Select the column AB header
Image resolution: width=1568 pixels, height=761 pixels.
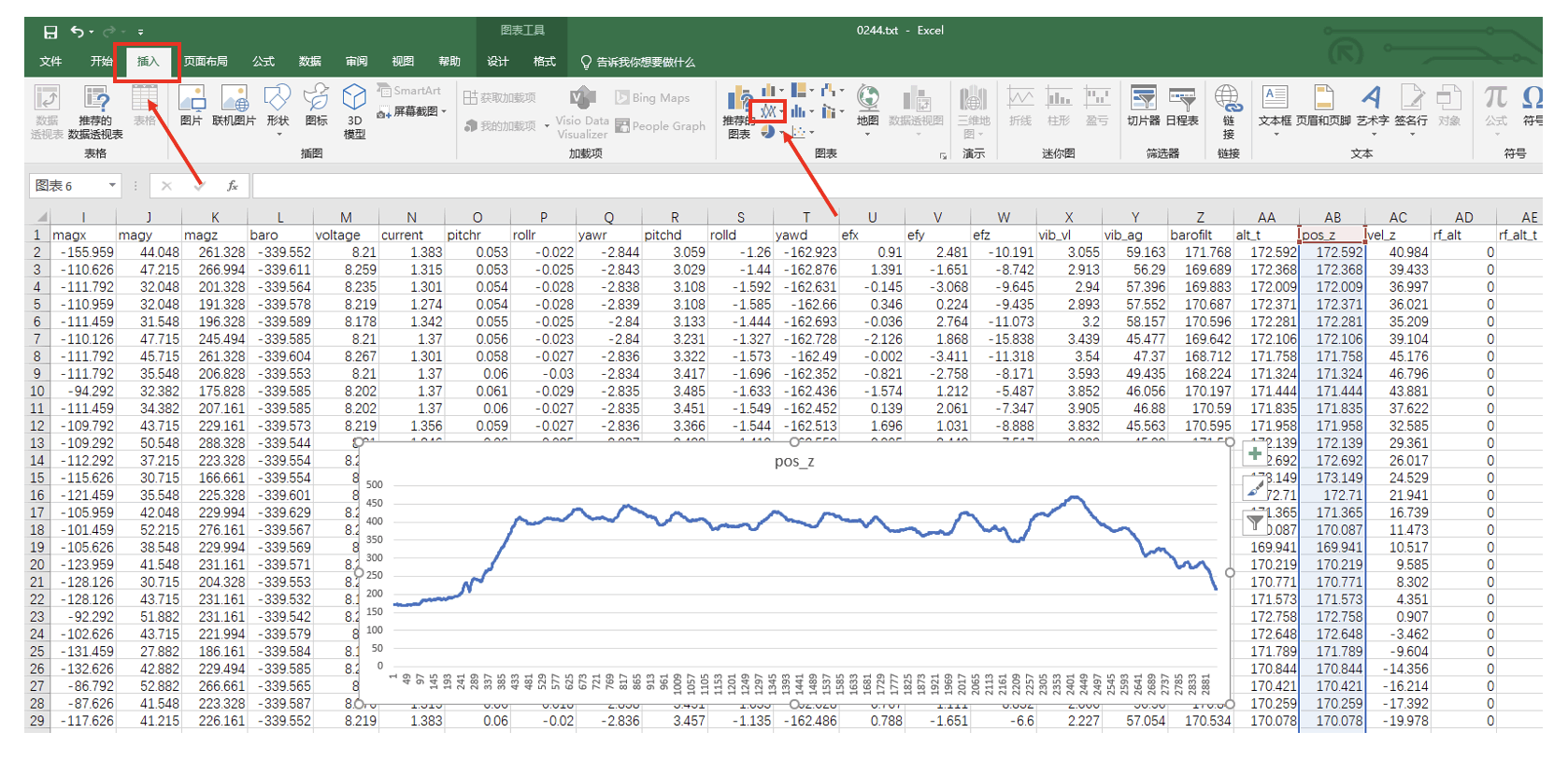(x=1333, y=217)
